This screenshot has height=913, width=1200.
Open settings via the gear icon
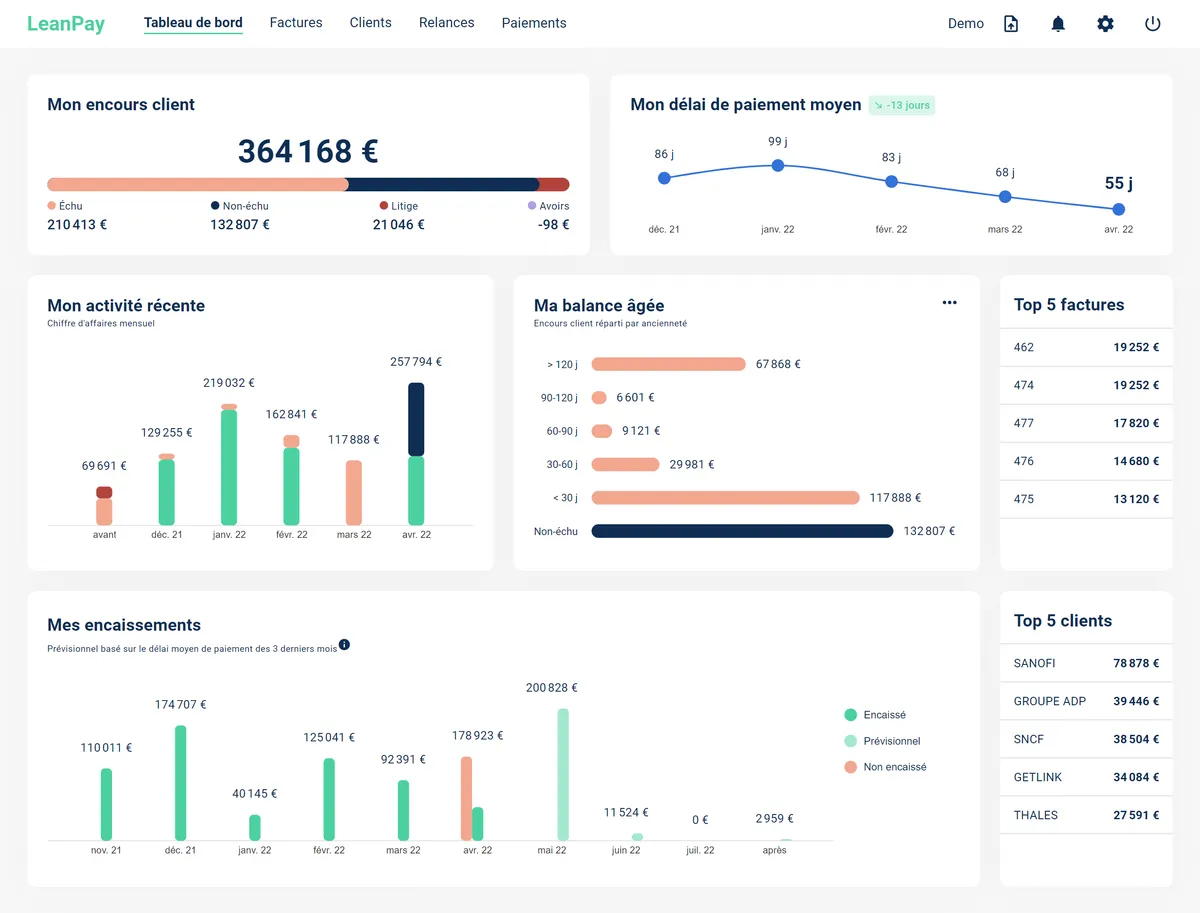pyautogui.click(x=1105, y=24)
